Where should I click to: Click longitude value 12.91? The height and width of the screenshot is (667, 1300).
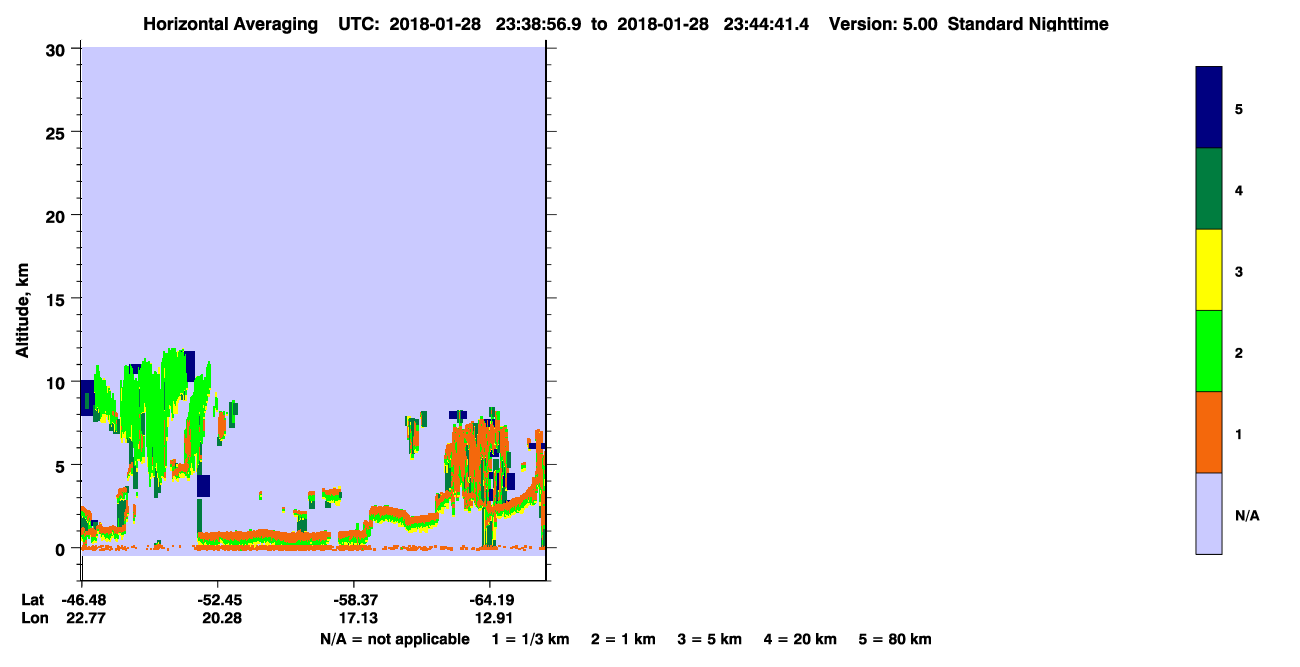[493, 618]
